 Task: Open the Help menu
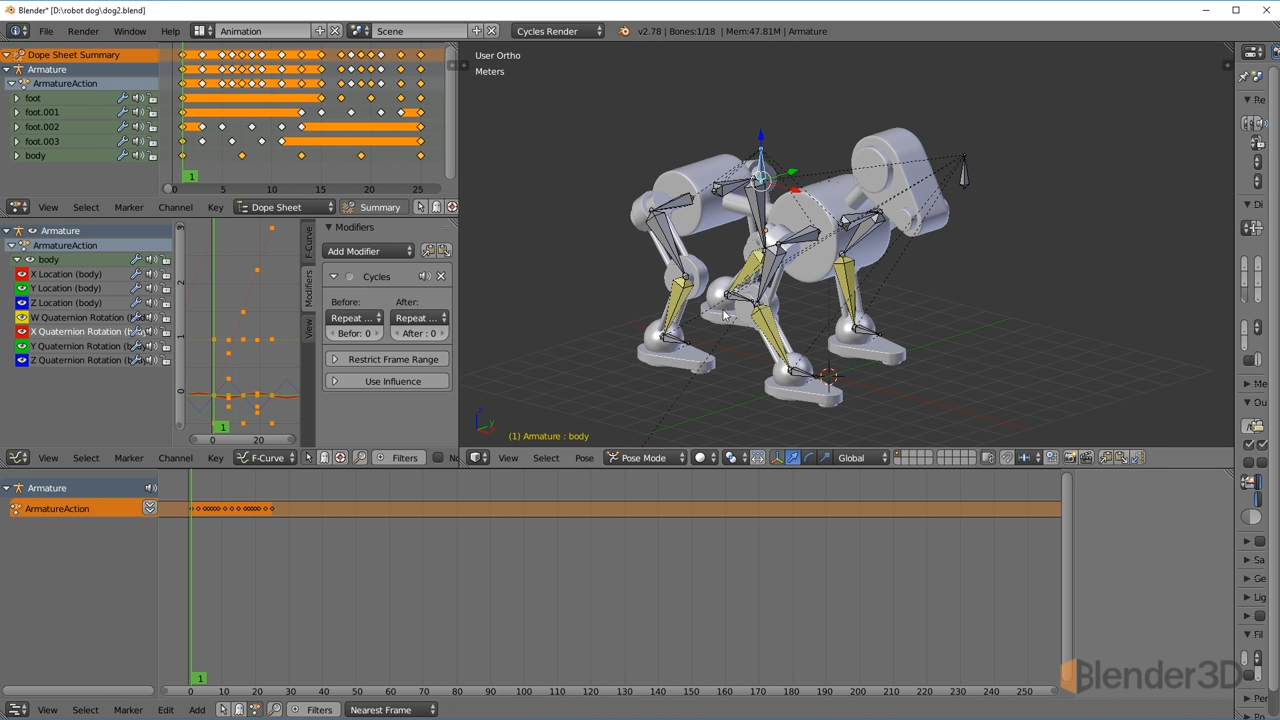[171, 31]
